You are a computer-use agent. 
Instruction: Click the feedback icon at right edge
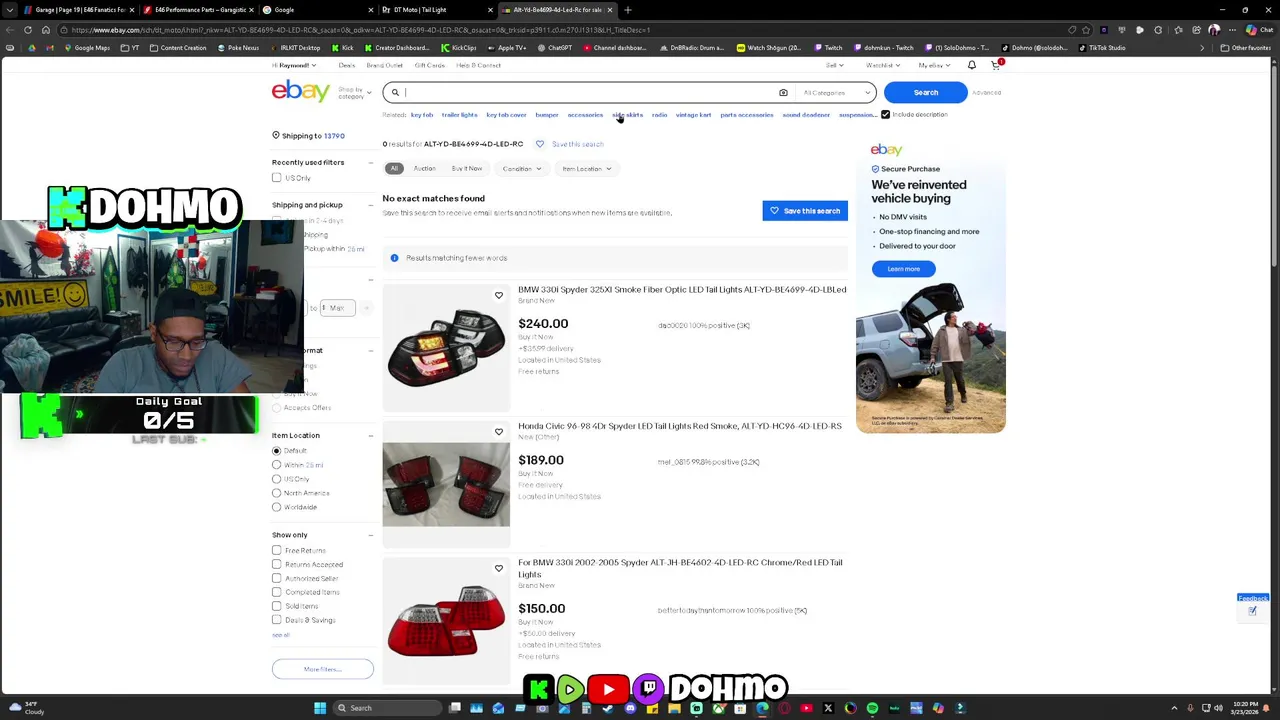pos(1252,611)
